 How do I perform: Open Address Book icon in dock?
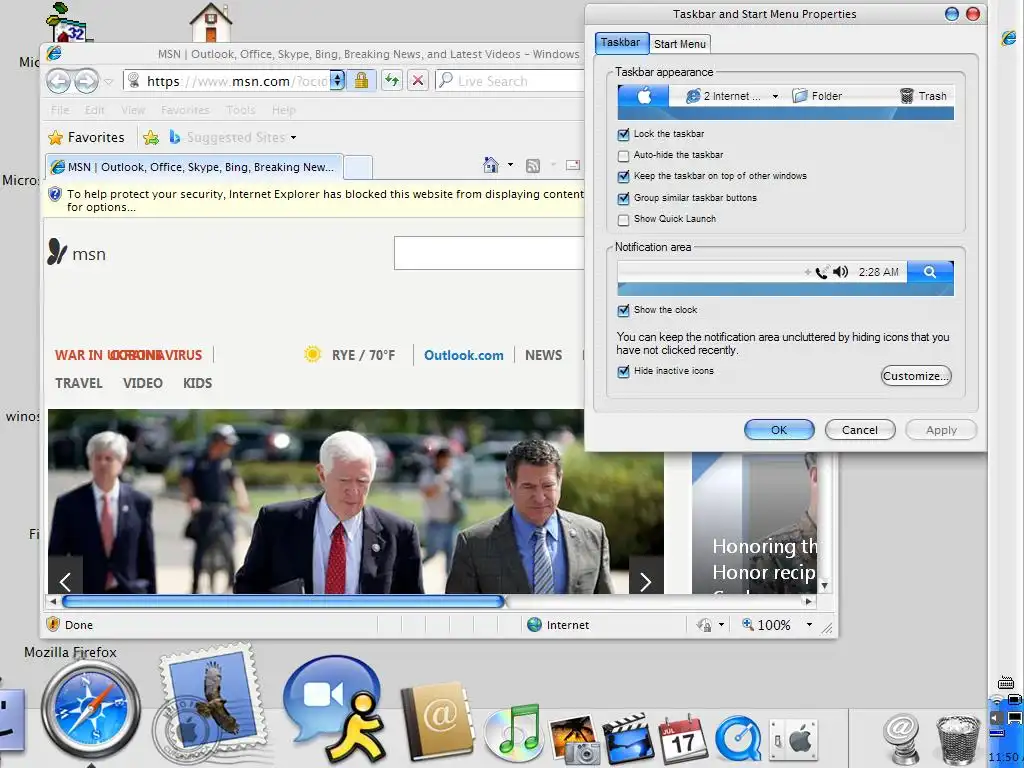(437, 722)
